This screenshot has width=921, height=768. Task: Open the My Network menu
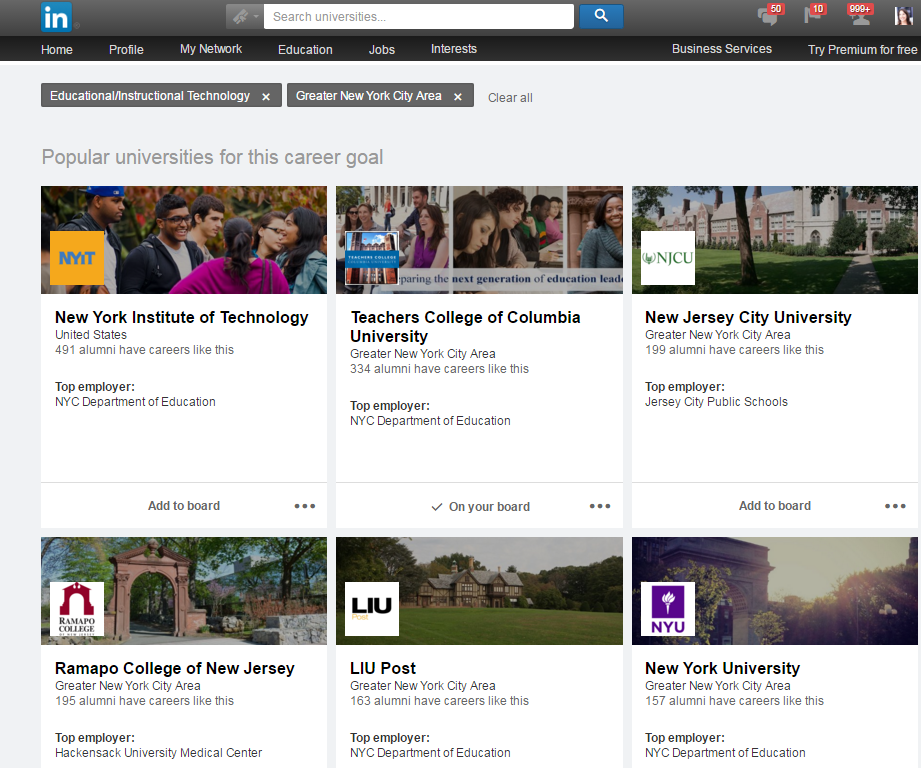[211, 49]
